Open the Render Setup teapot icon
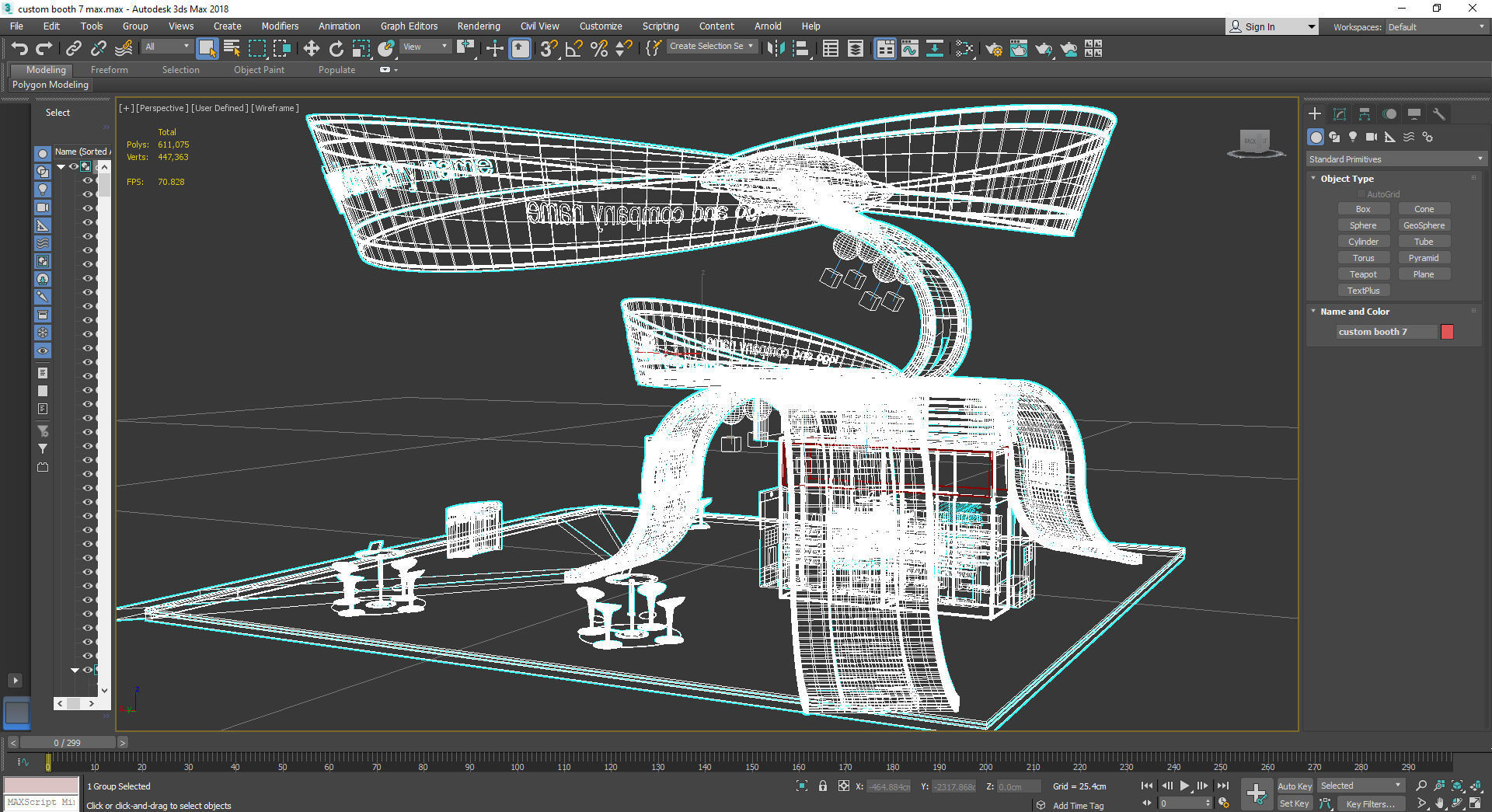Viewport: 1492px width, 812px height. pos(994,49)
